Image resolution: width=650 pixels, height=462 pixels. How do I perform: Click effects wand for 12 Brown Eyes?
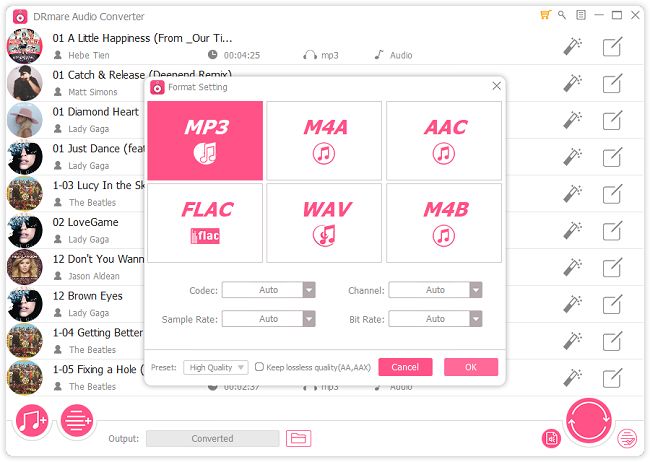tap(572, 304)
